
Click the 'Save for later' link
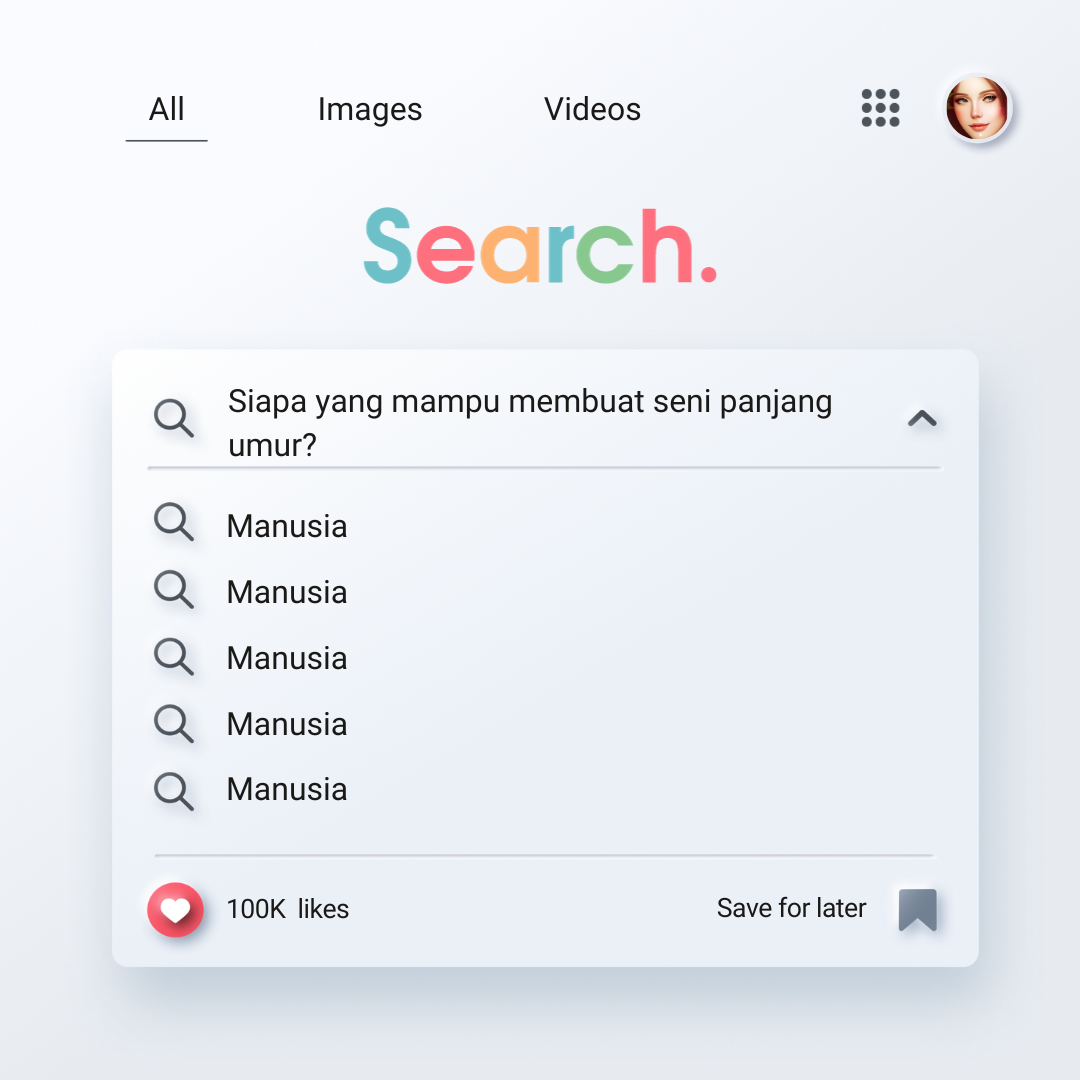click(x=791, y=908)
